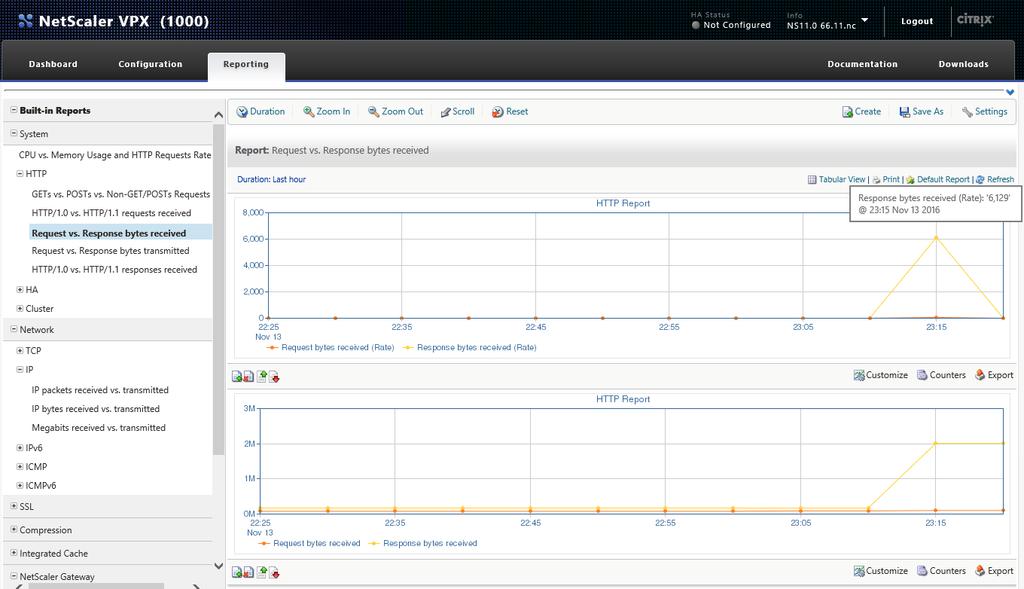Click green move-up arrow below second chart

point(262,572)
